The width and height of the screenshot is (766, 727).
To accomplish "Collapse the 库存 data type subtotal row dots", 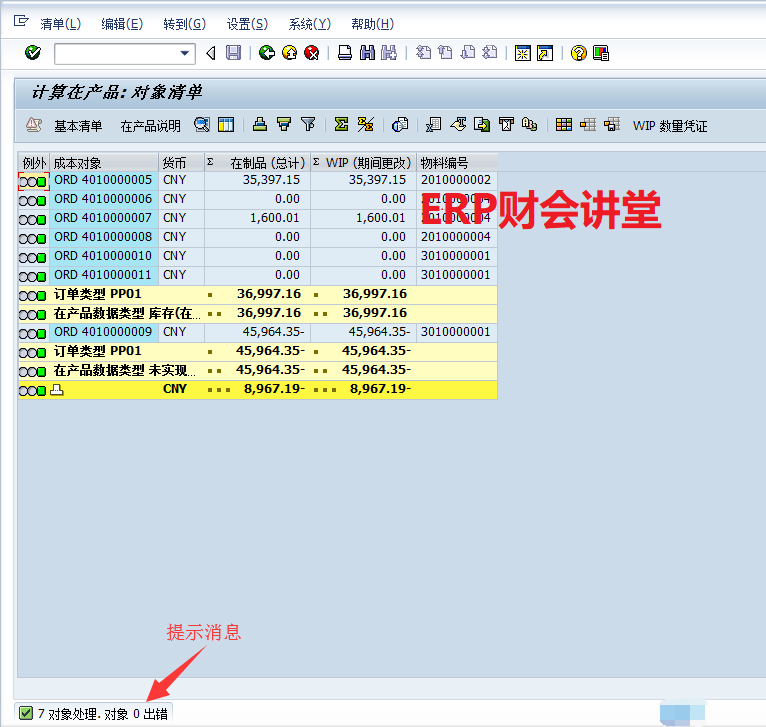I will click(x=214, y=313).
